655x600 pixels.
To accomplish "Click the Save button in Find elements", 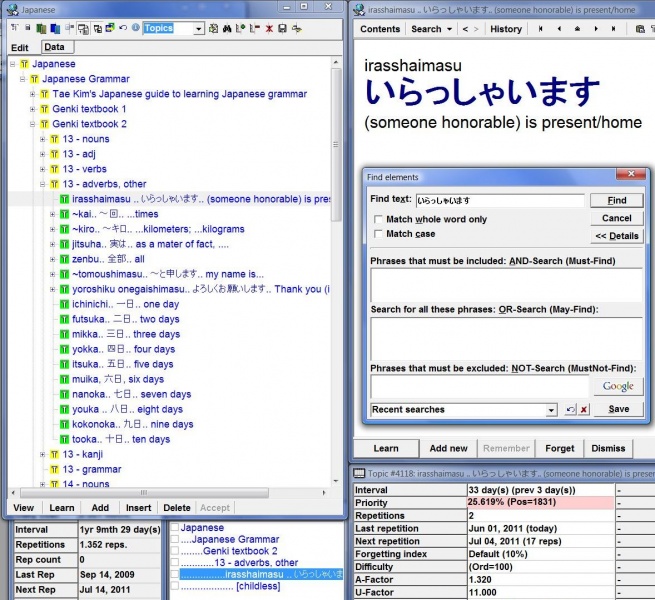I will pyautogui.click(x=618, y=409).
